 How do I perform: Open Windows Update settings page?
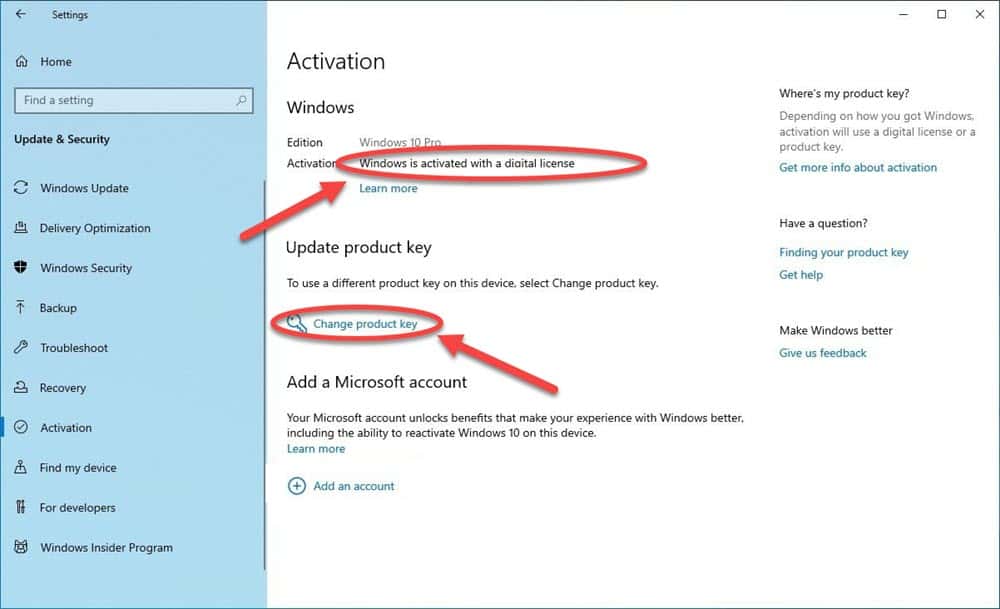[x=84, y=188]
